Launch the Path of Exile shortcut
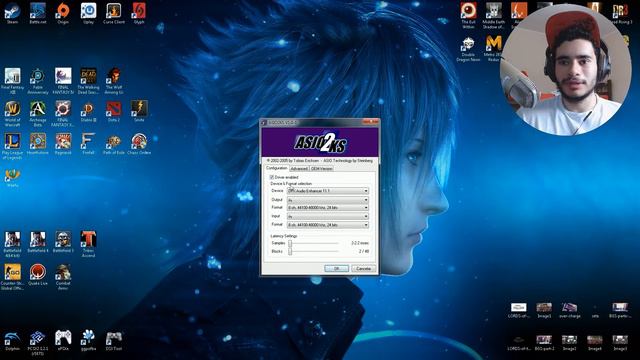640x360 pixels. point(113,144)
